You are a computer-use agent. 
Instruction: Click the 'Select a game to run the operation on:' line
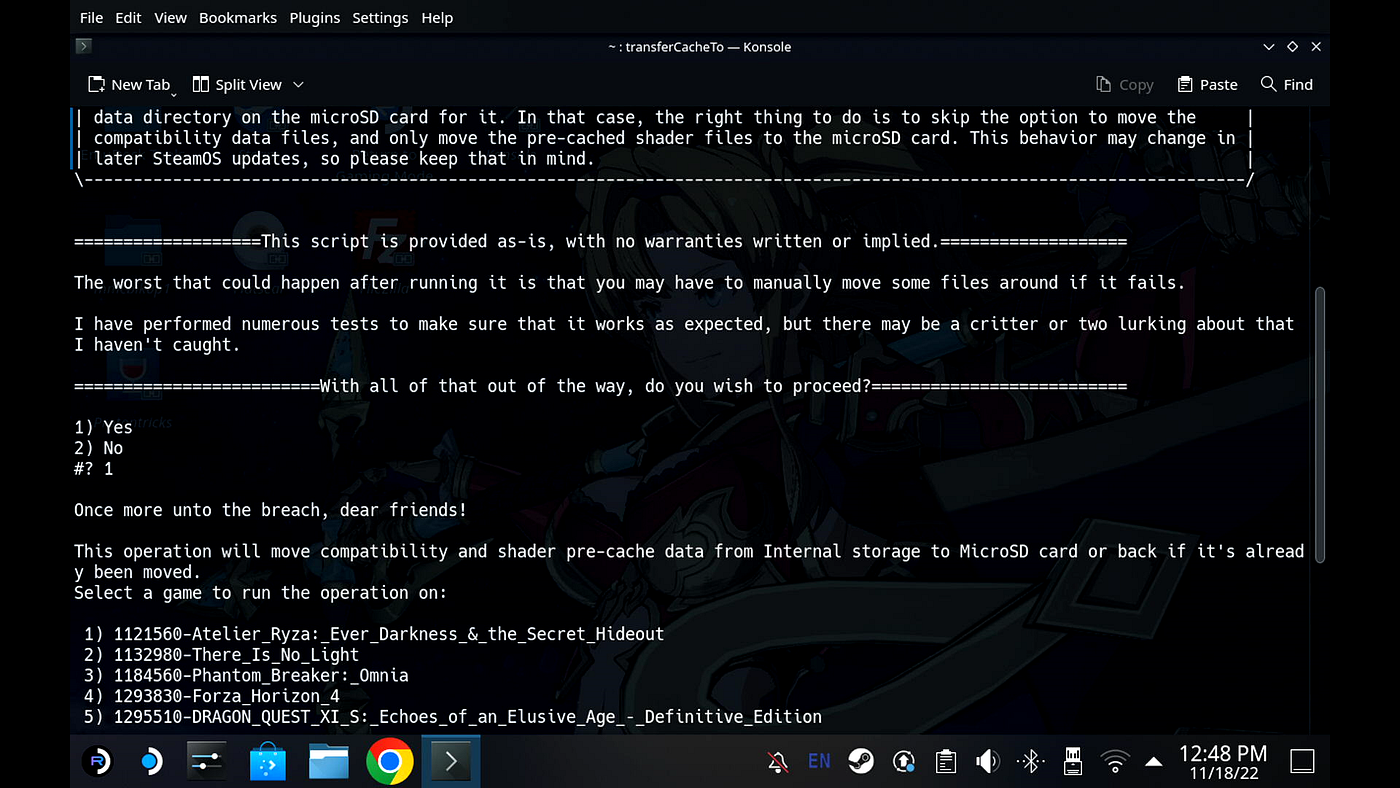[x=260, y=593]
